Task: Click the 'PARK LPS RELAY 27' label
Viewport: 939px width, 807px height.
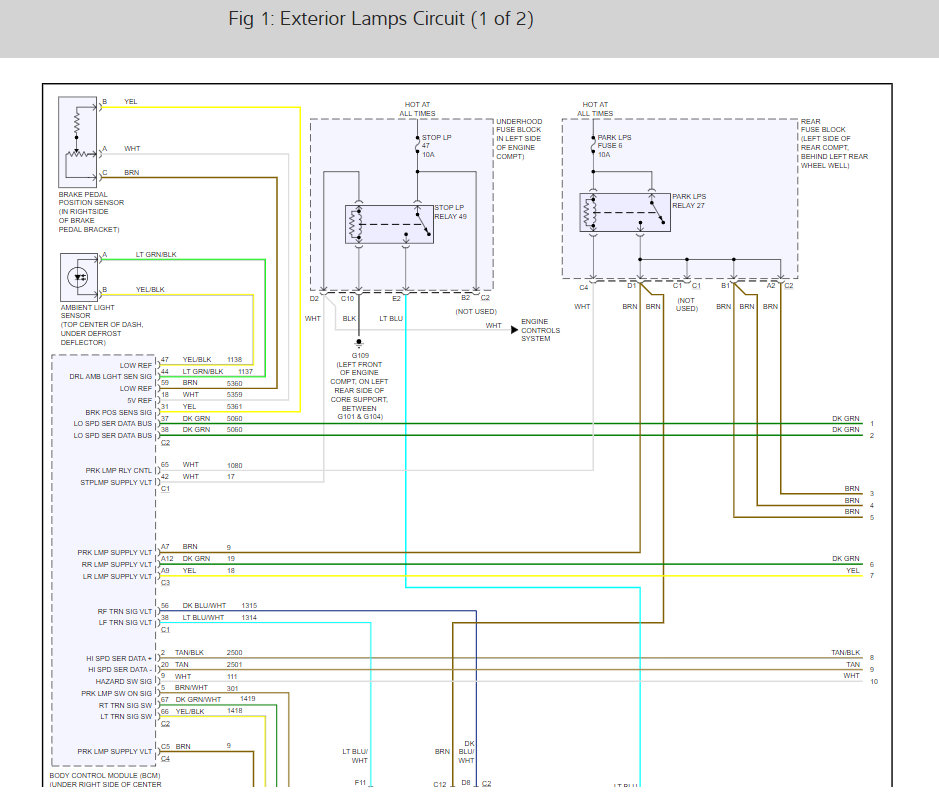Action: click(689, 201)
